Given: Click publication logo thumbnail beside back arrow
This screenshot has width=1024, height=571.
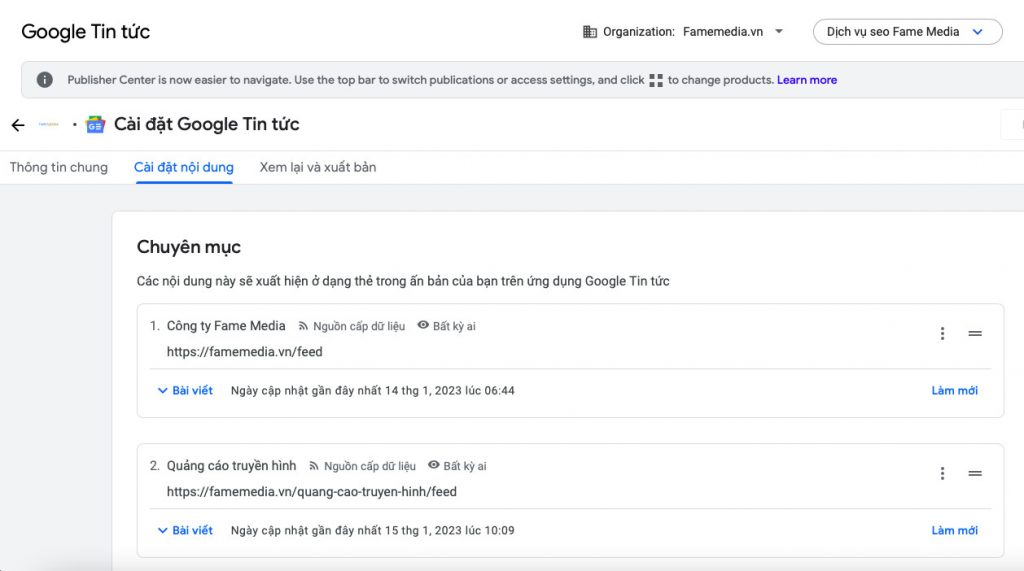Looking at the screenshot, I should (x=48, y=124).
